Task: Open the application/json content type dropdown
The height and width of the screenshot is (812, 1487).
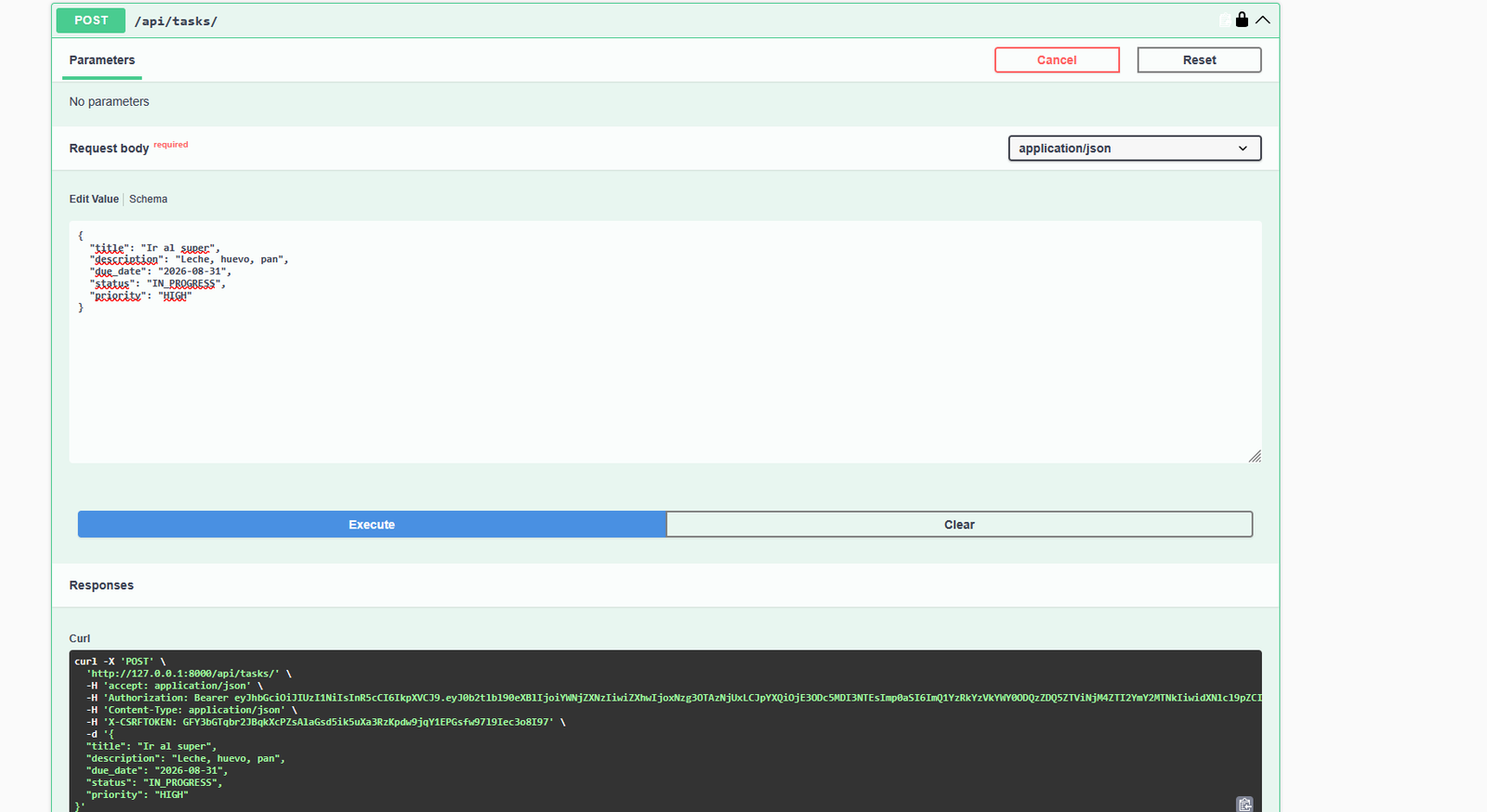Action: click(x=1135, y=149)
